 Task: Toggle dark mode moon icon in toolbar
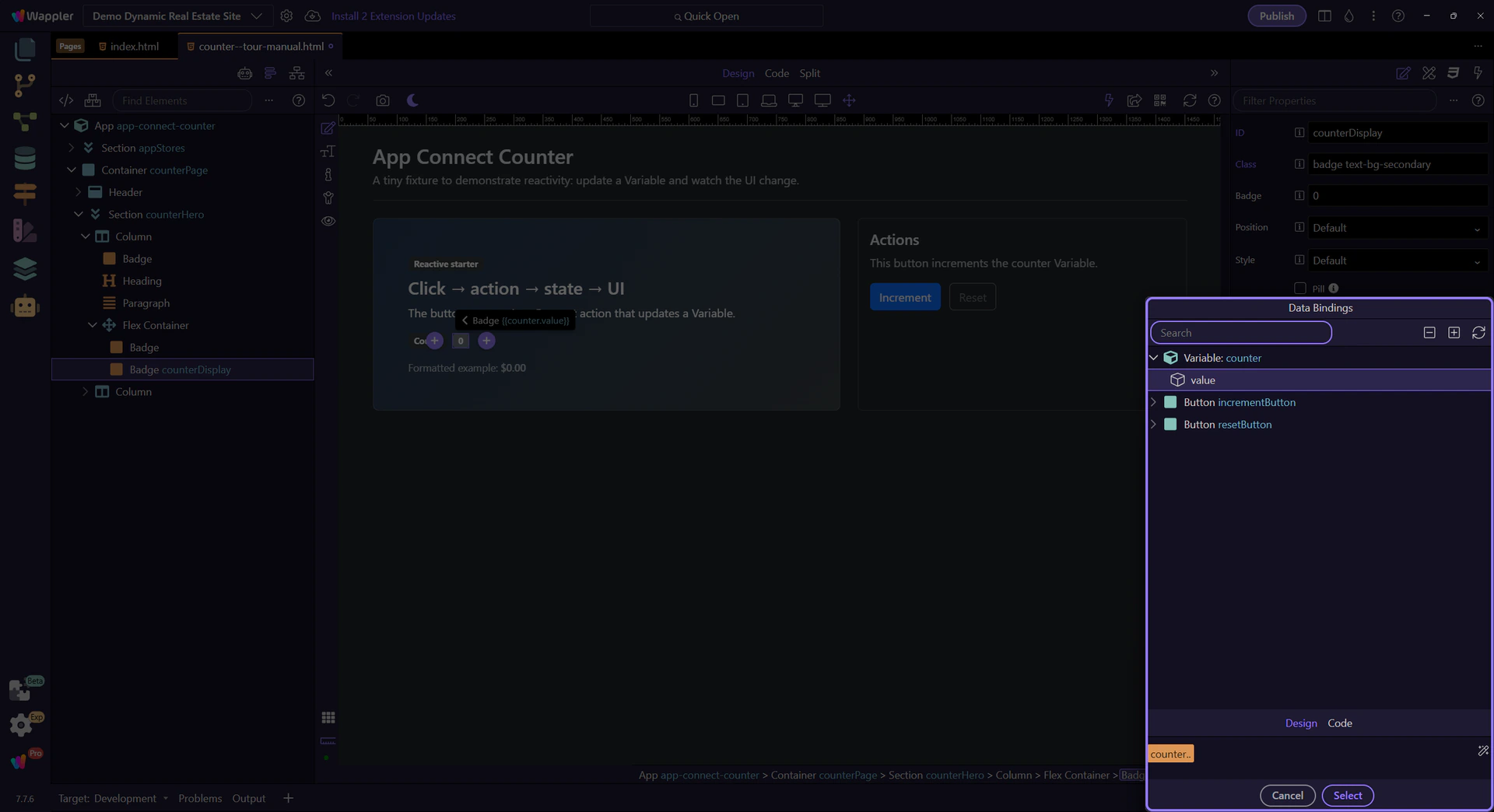pos(412,100)
